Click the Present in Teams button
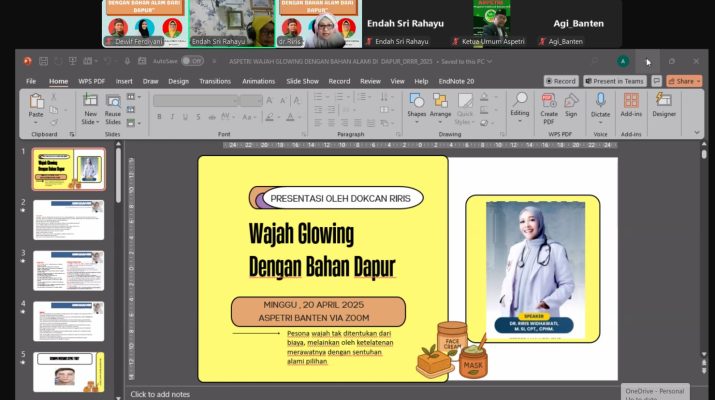Screen dimensions: 715x400 (x=615, y=81)
